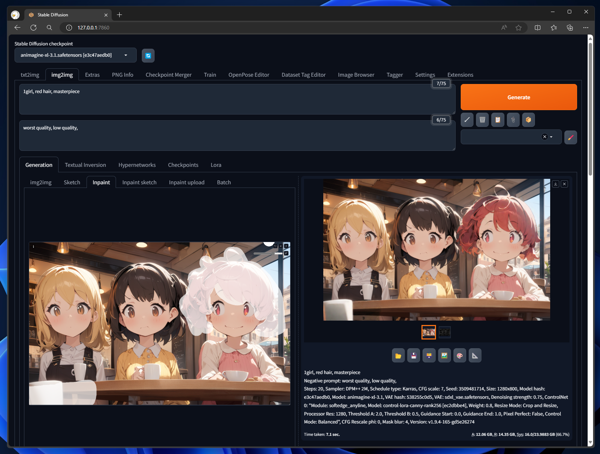
Task: Open the Extensions tab
Action: pos(460,75)
